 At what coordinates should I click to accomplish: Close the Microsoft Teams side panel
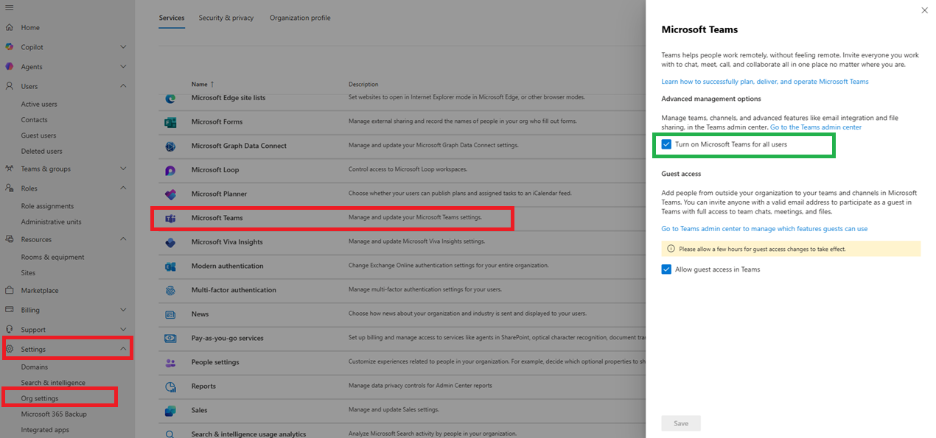(x=925, y=10)
